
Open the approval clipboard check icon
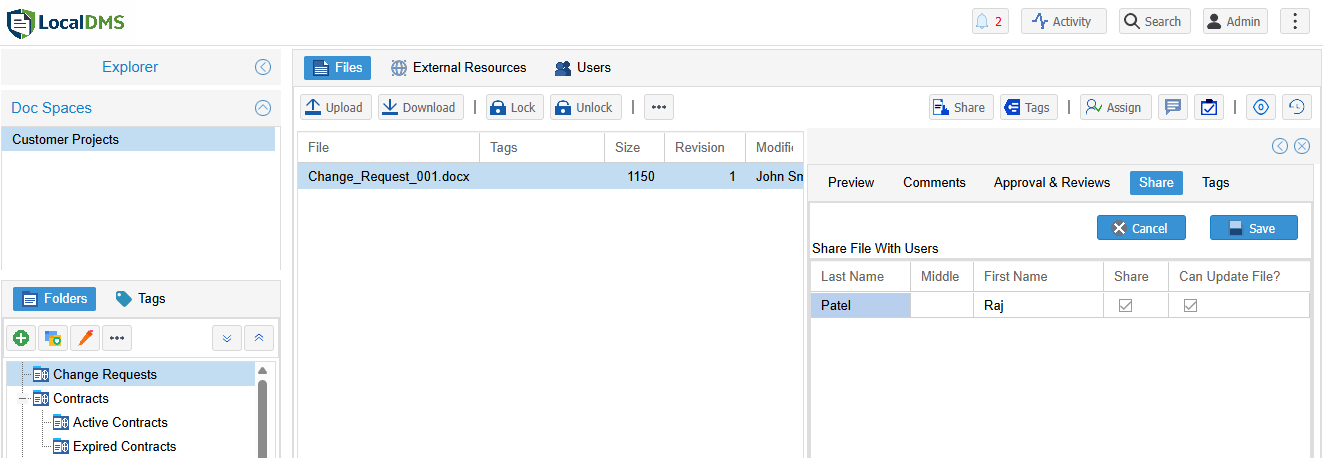(x=1209, y=107)
